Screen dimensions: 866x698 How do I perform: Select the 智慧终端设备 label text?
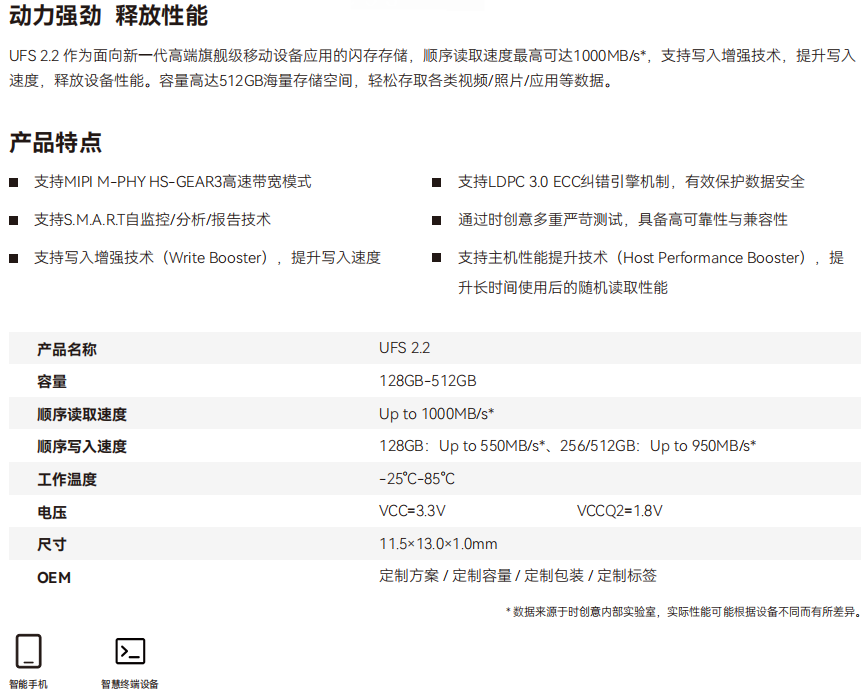click(130, 684)
